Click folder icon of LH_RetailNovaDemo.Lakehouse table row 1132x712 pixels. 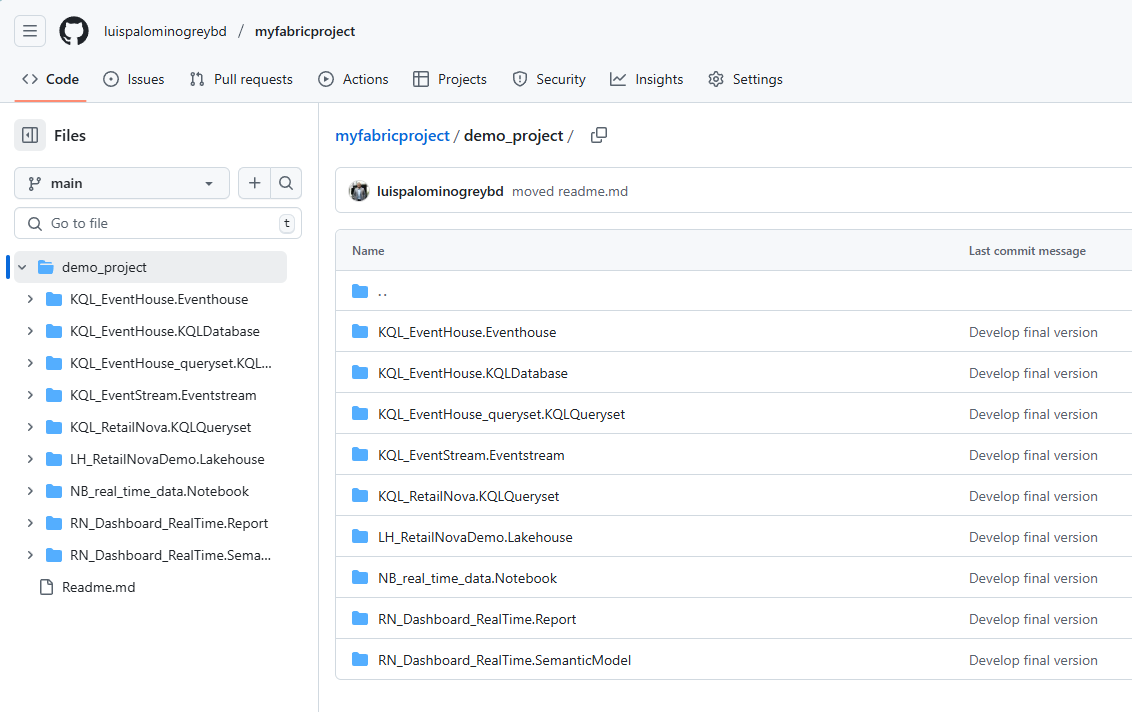pos(360,537)
